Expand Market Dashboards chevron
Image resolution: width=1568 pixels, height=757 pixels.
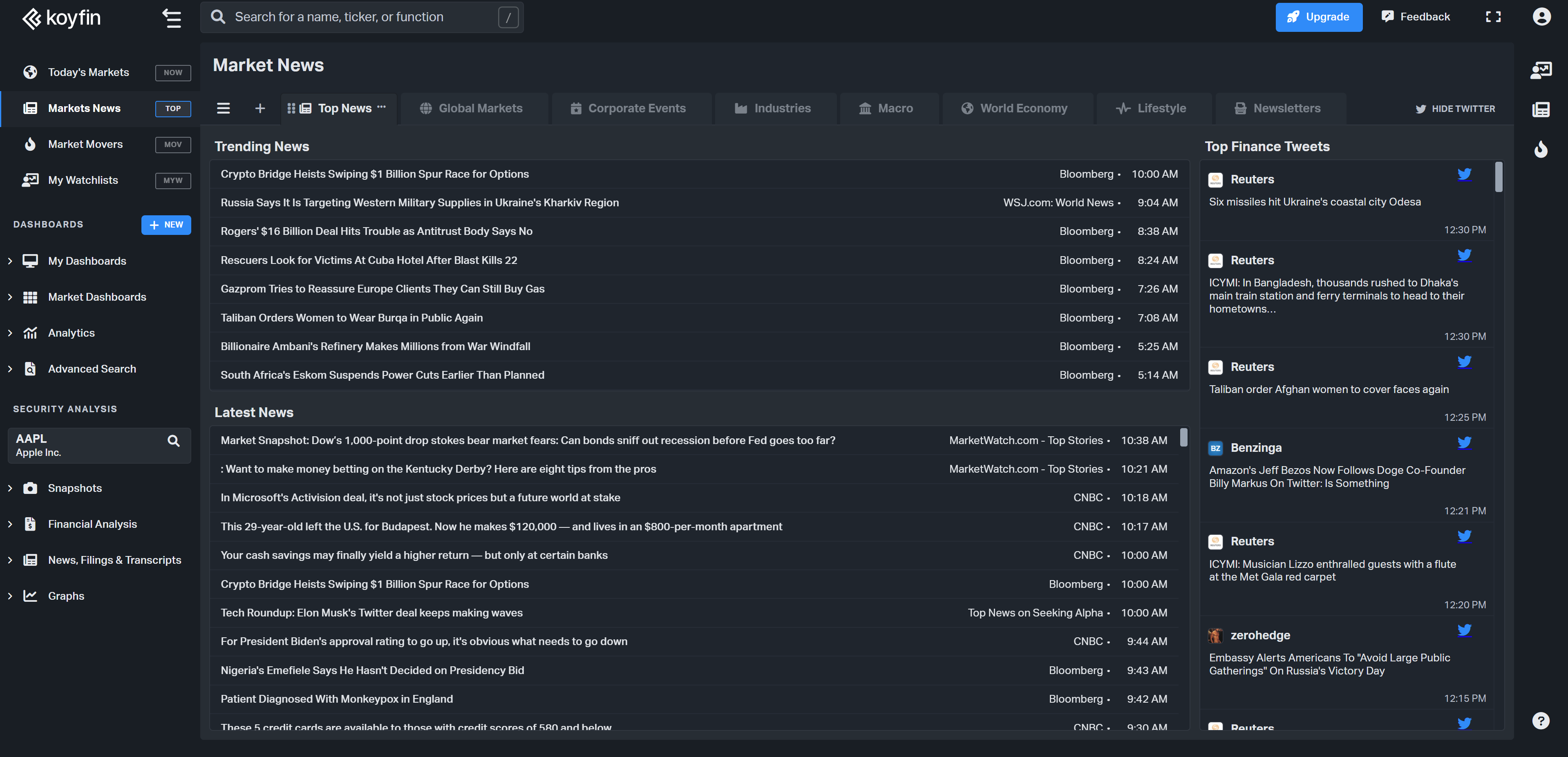pyautogui.click(x=10, y=297)
